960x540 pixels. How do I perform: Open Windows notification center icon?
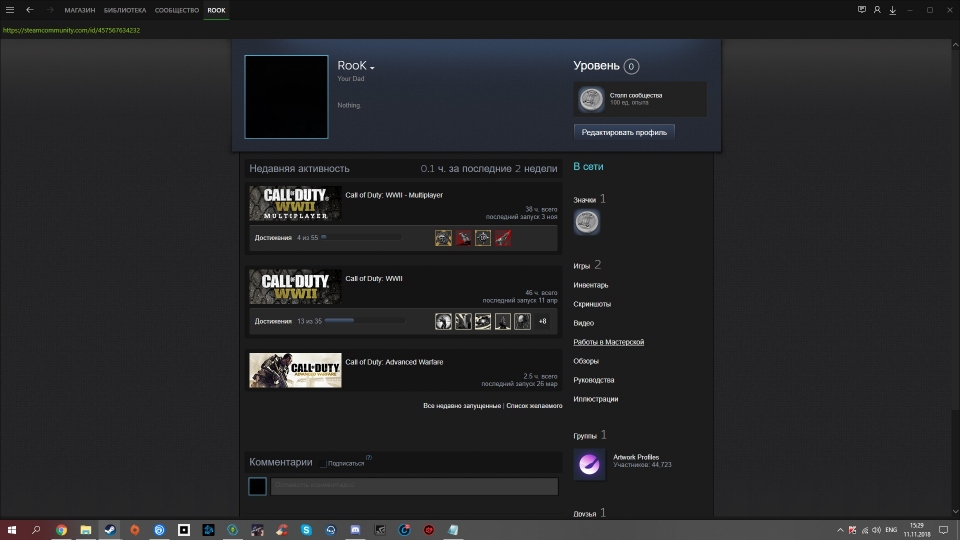pyautogui.click(x=943, y=530)
